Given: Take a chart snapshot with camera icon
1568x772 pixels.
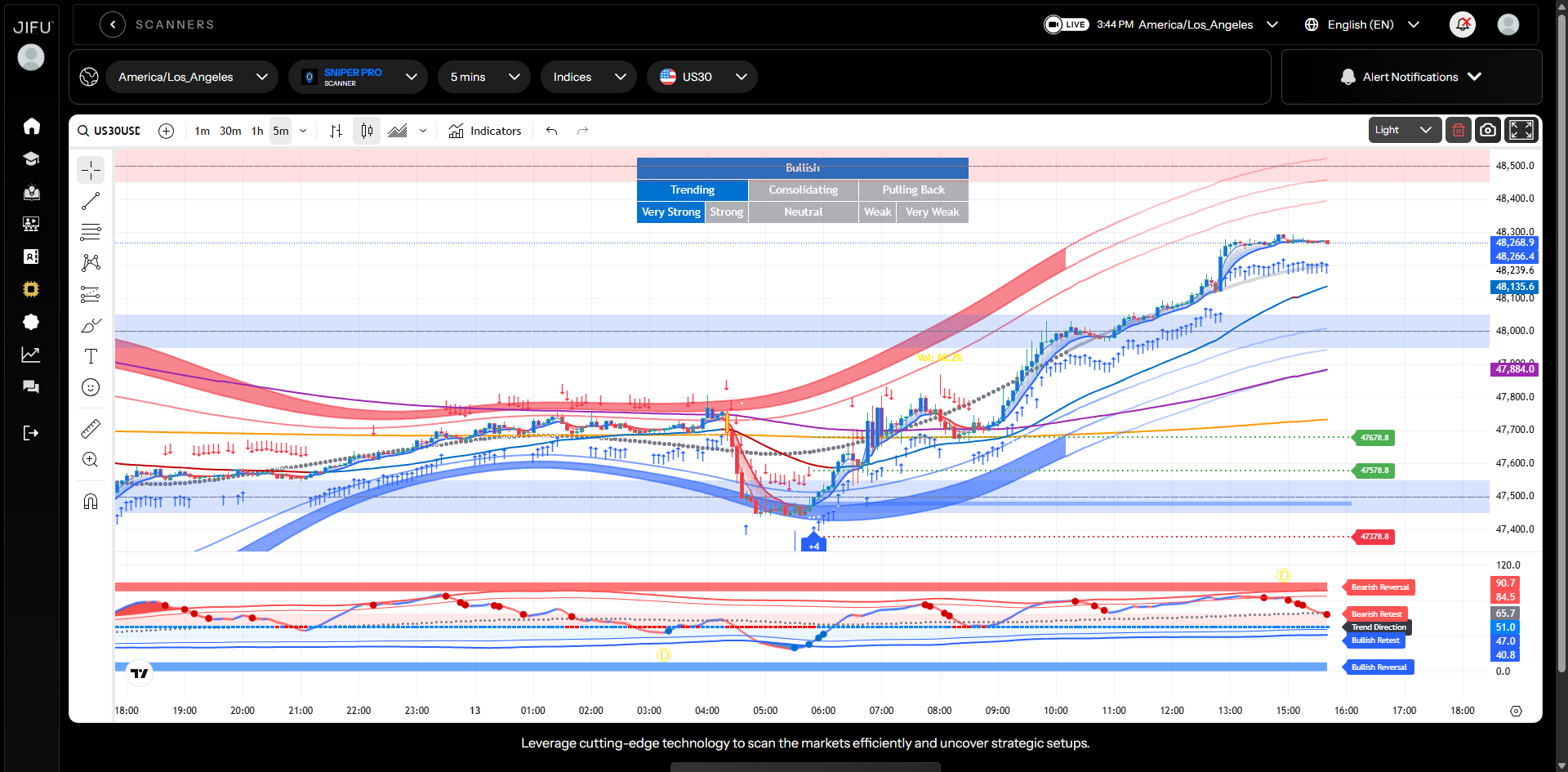Looking at the screenshot, I should (x=1488, y=130).
